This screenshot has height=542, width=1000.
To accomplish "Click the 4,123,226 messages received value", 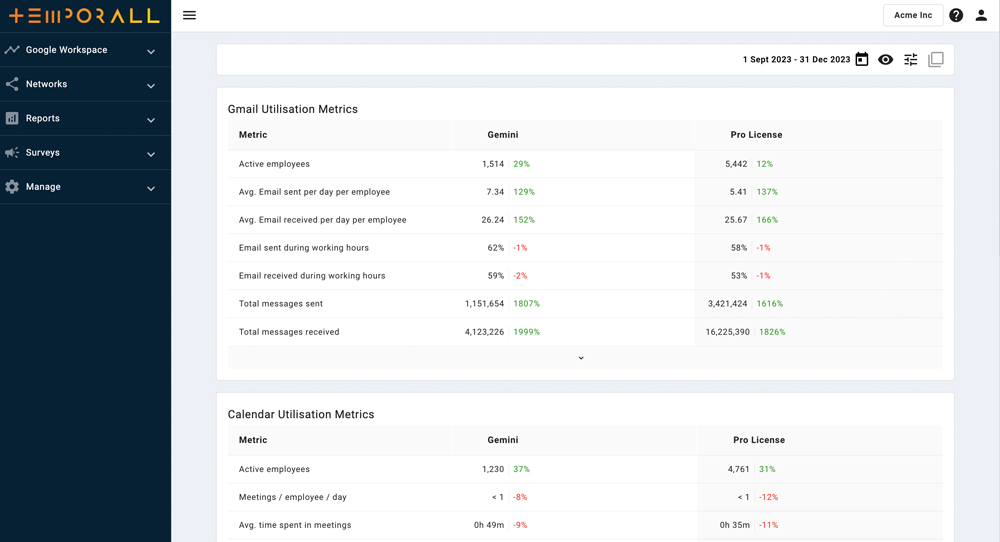I will click(x=484, y=332).
